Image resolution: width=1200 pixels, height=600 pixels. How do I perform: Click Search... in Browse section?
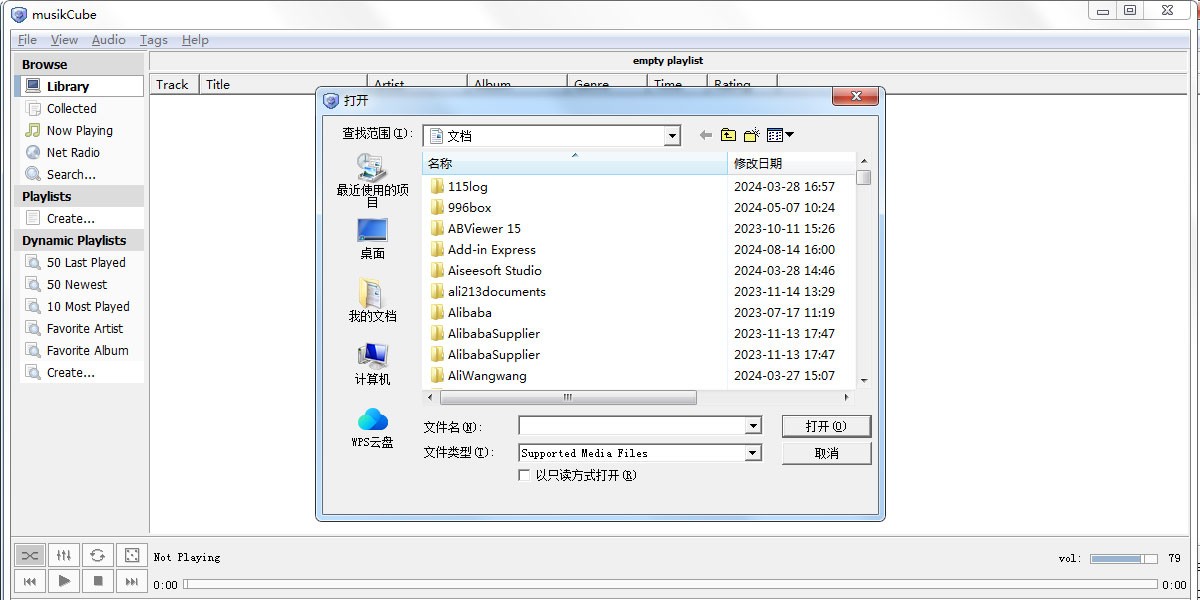81,175
